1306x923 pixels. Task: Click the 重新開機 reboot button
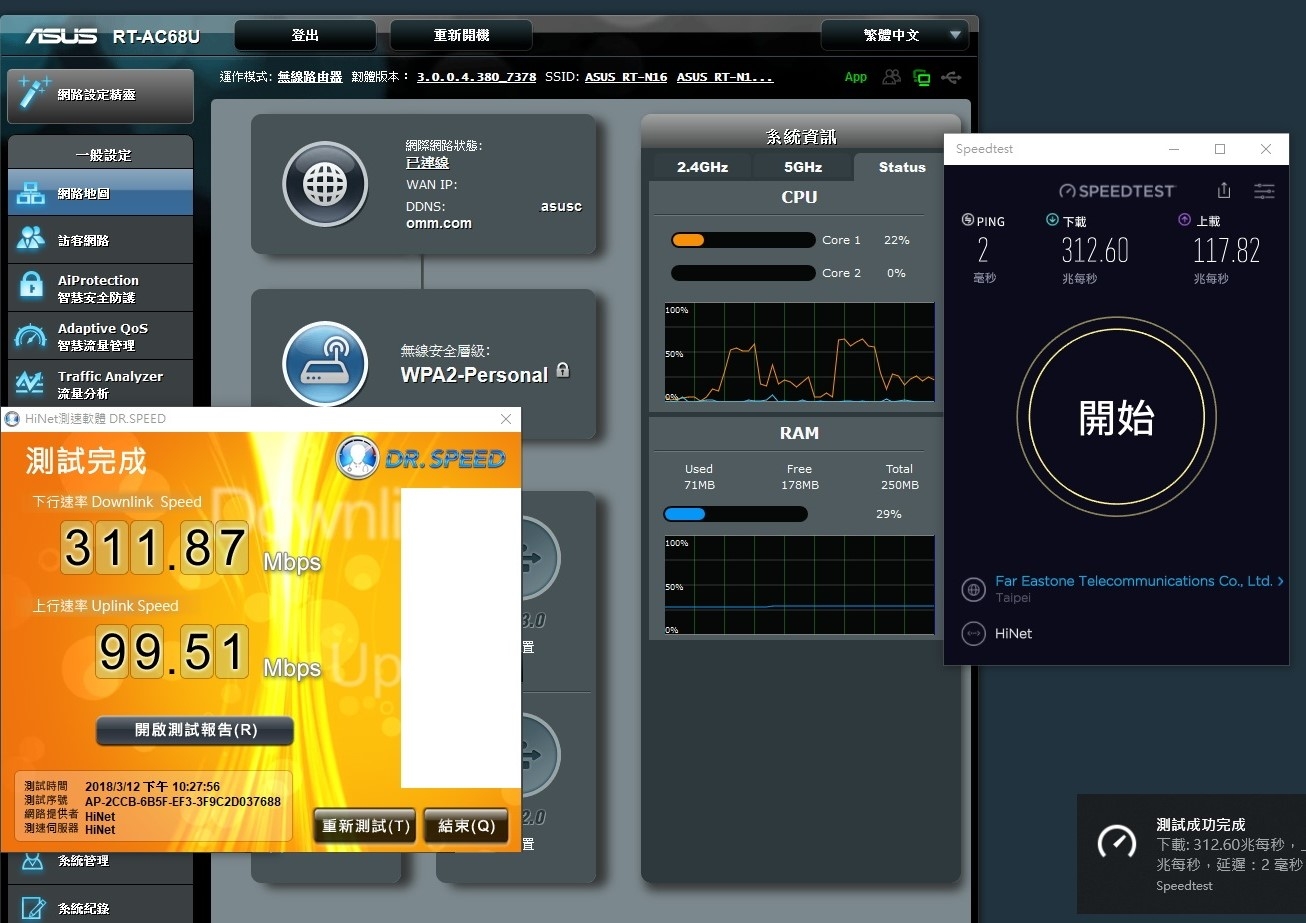(x=461, y=35)
